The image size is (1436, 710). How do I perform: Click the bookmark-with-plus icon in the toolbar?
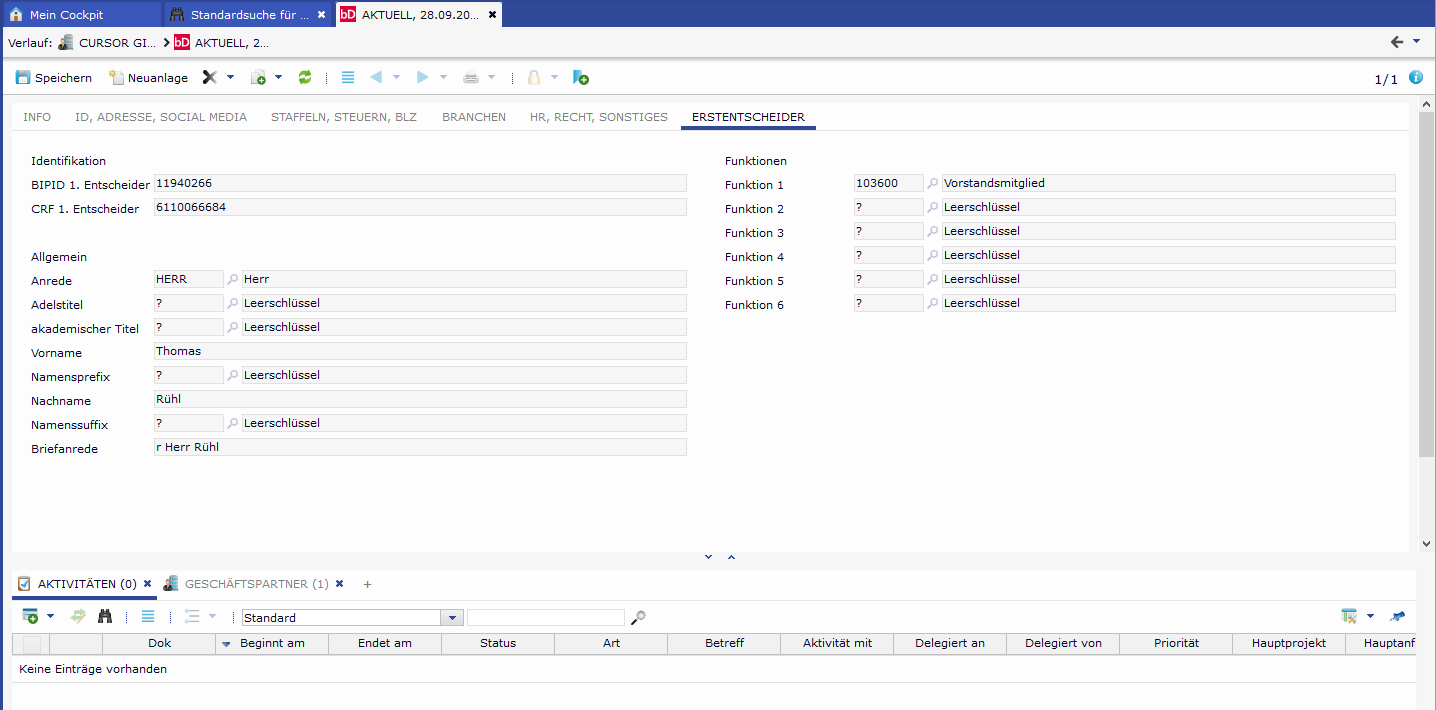click(x=580, y=77)
